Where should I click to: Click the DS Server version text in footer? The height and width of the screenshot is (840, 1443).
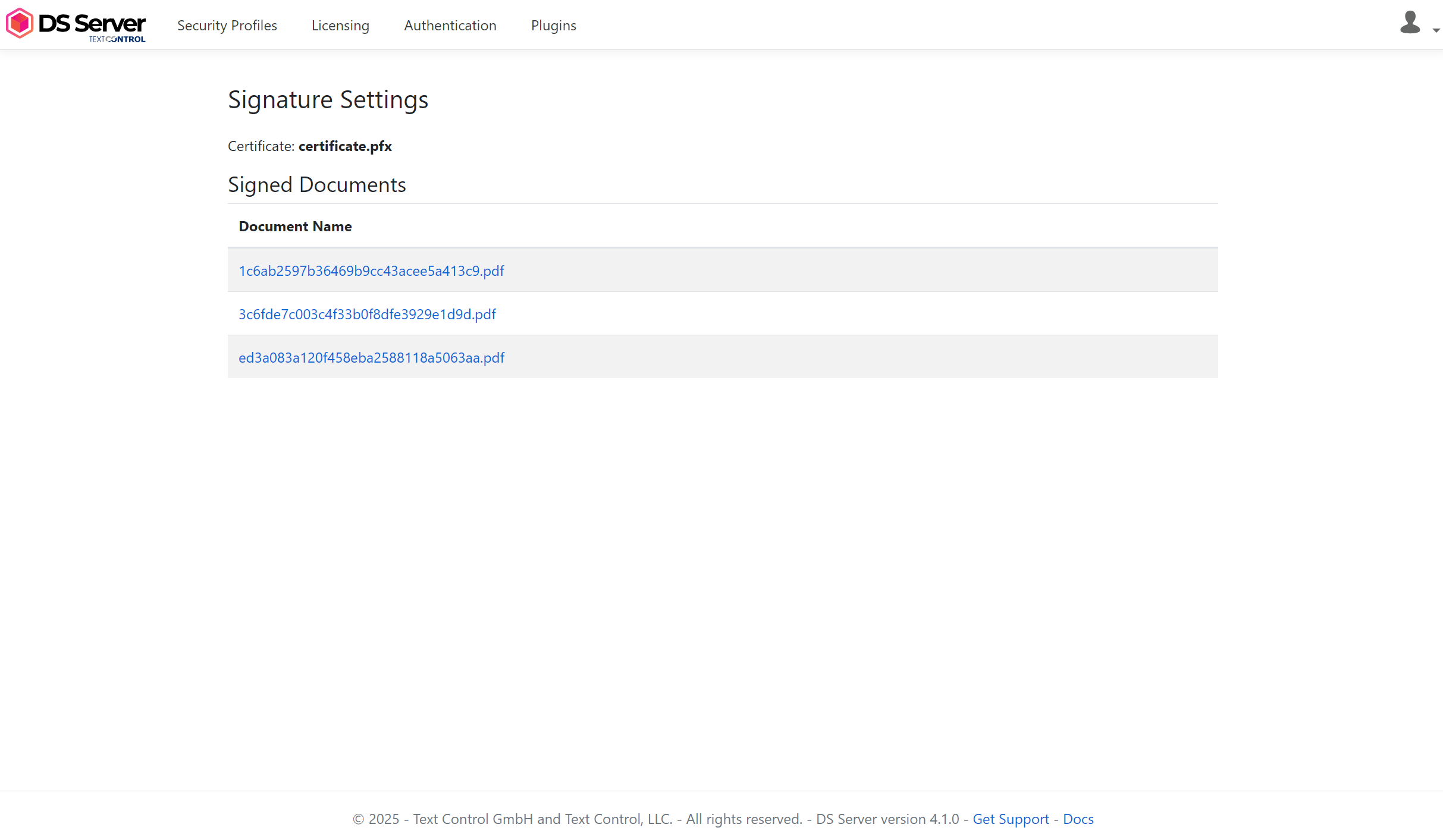click(887, 819)
